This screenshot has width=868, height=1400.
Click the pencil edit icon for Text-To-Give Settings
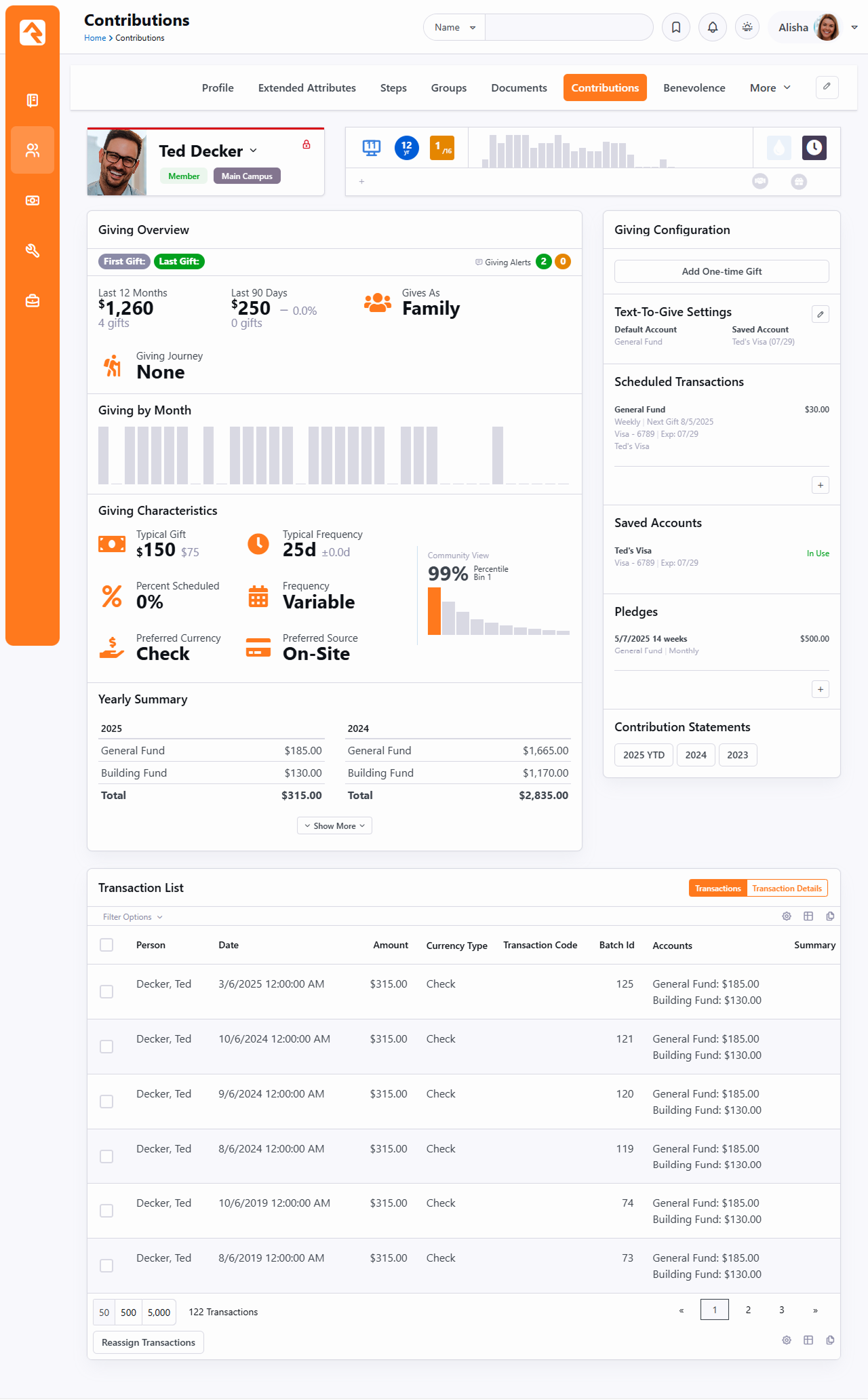820,314
